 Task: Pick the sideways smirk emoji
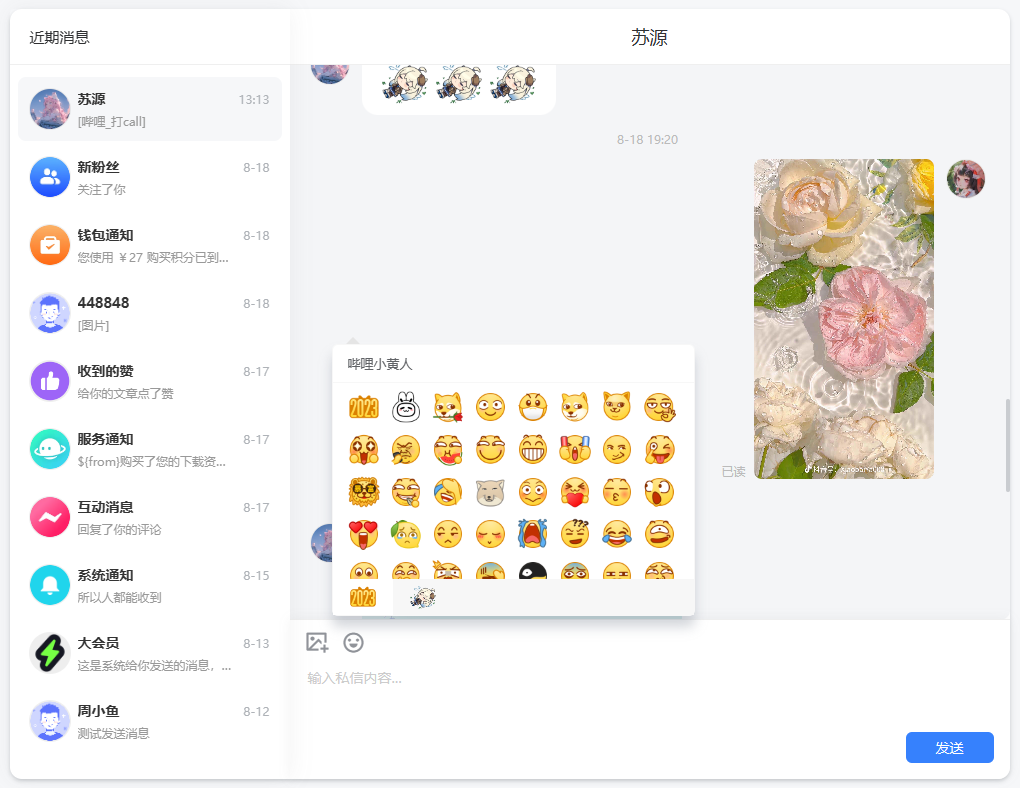coord(617,450)
